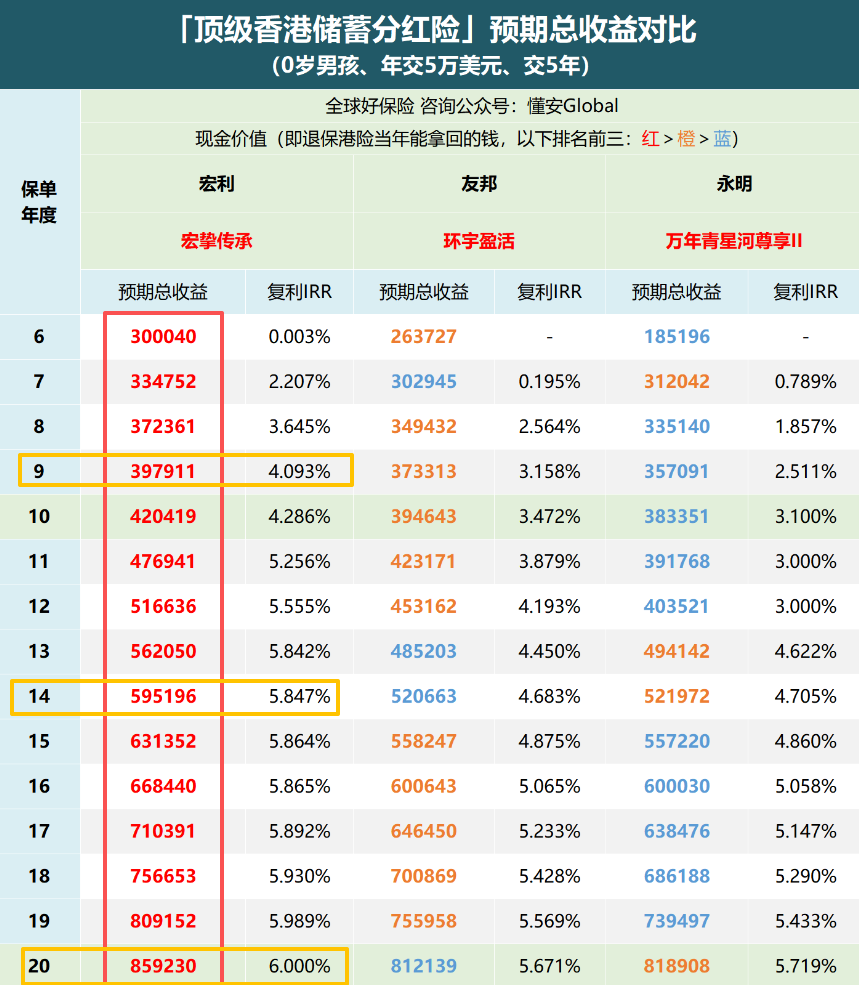Click the value 494142
Screen dimensions: 859x985
677,651
